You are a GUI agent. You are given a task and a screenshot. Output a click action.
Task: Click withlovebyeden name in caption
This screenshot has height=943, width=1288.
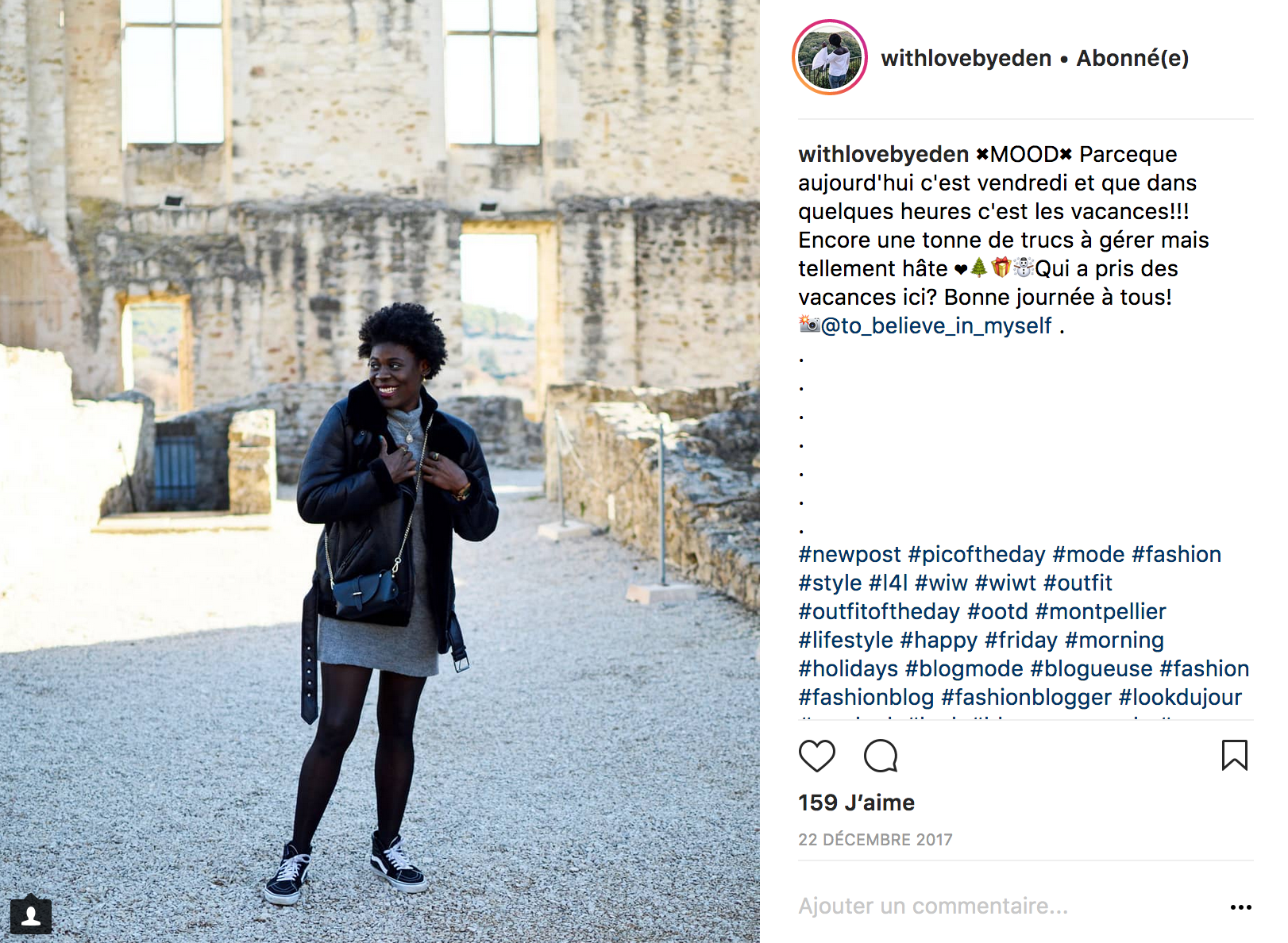click(x=883, y=154)
